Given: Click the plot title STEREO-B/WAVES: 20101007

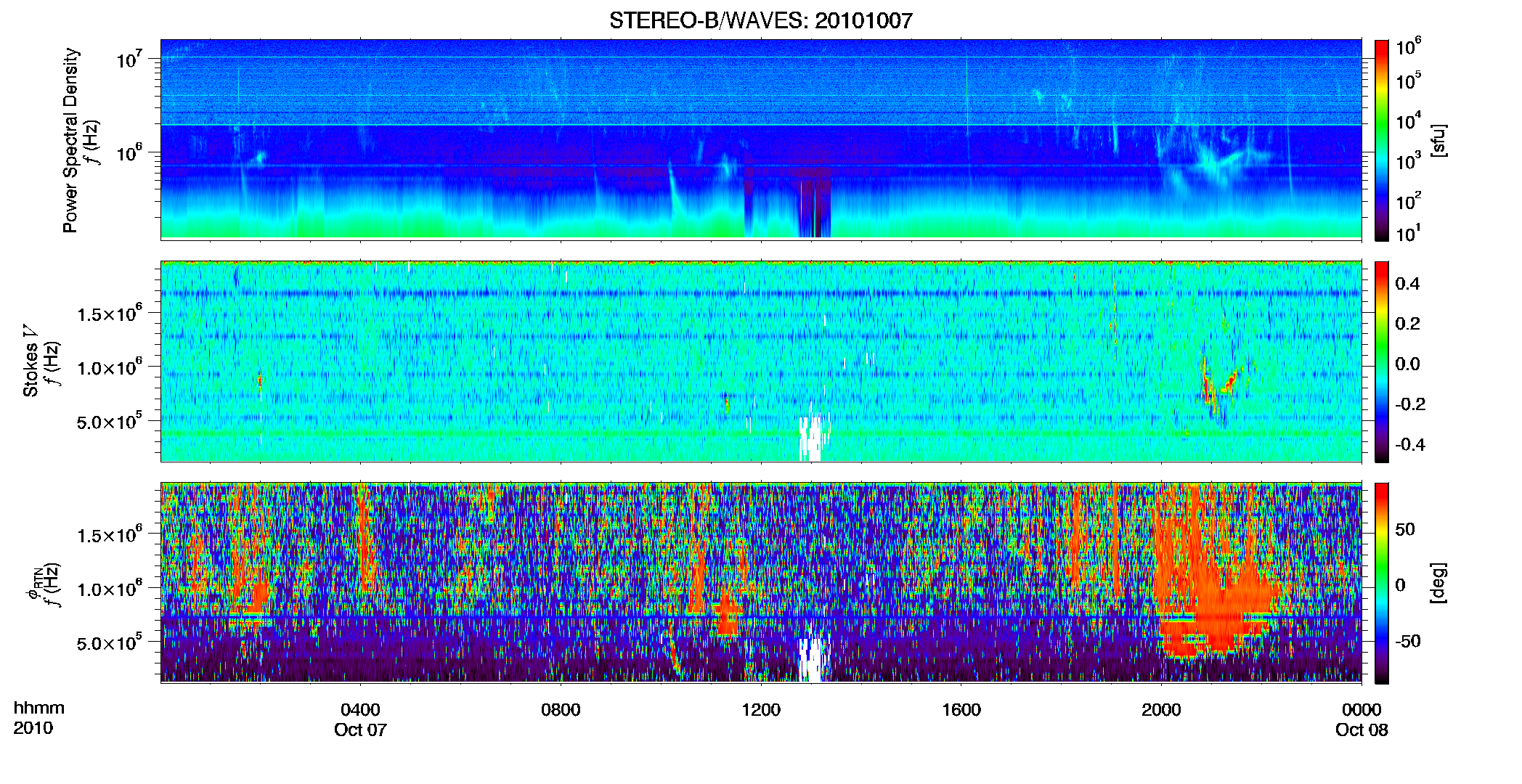Looking at the screenshot, I should [x=760, y=20].
